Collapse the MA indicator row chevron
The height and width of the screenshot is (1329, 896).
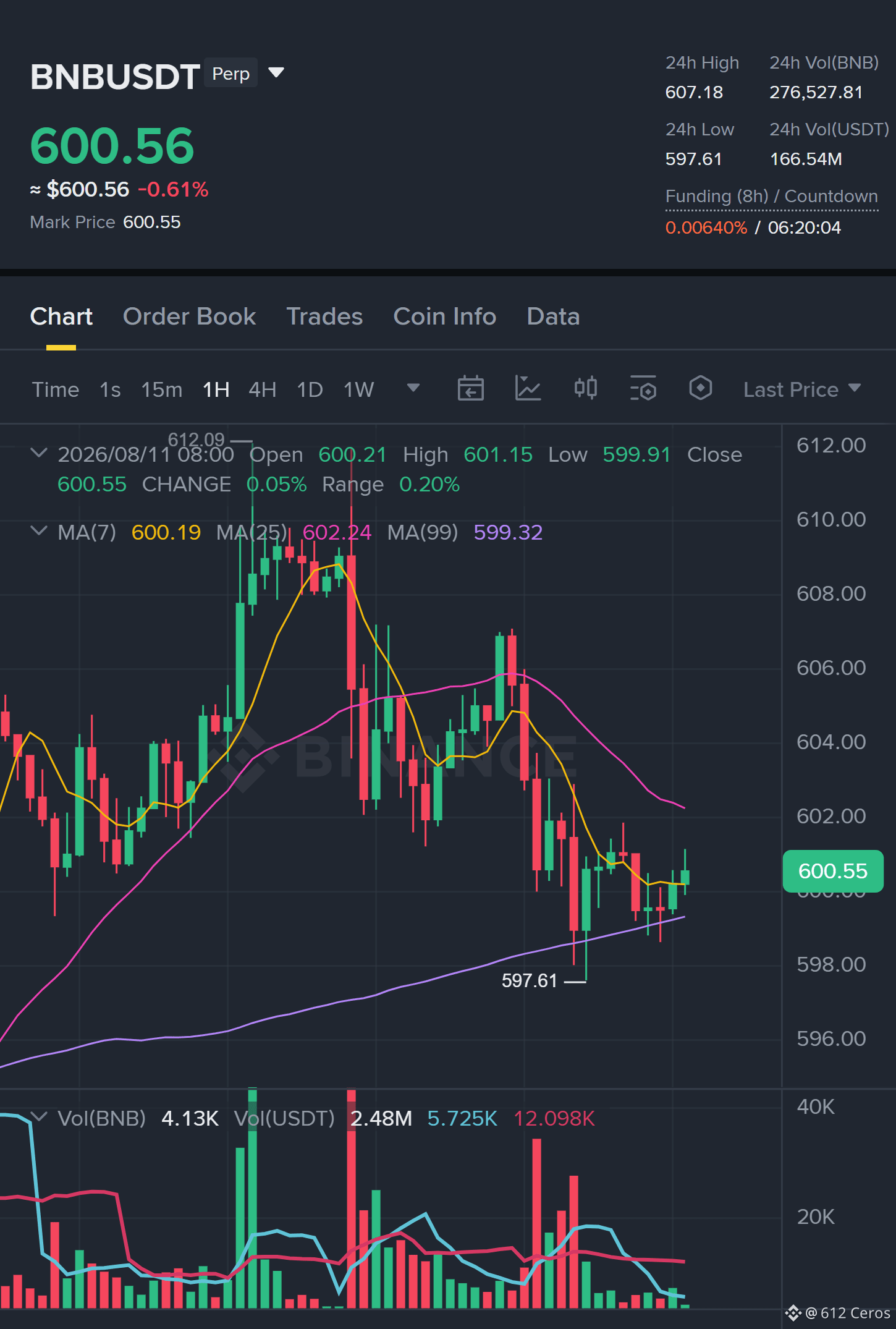(x=39, y=531)
